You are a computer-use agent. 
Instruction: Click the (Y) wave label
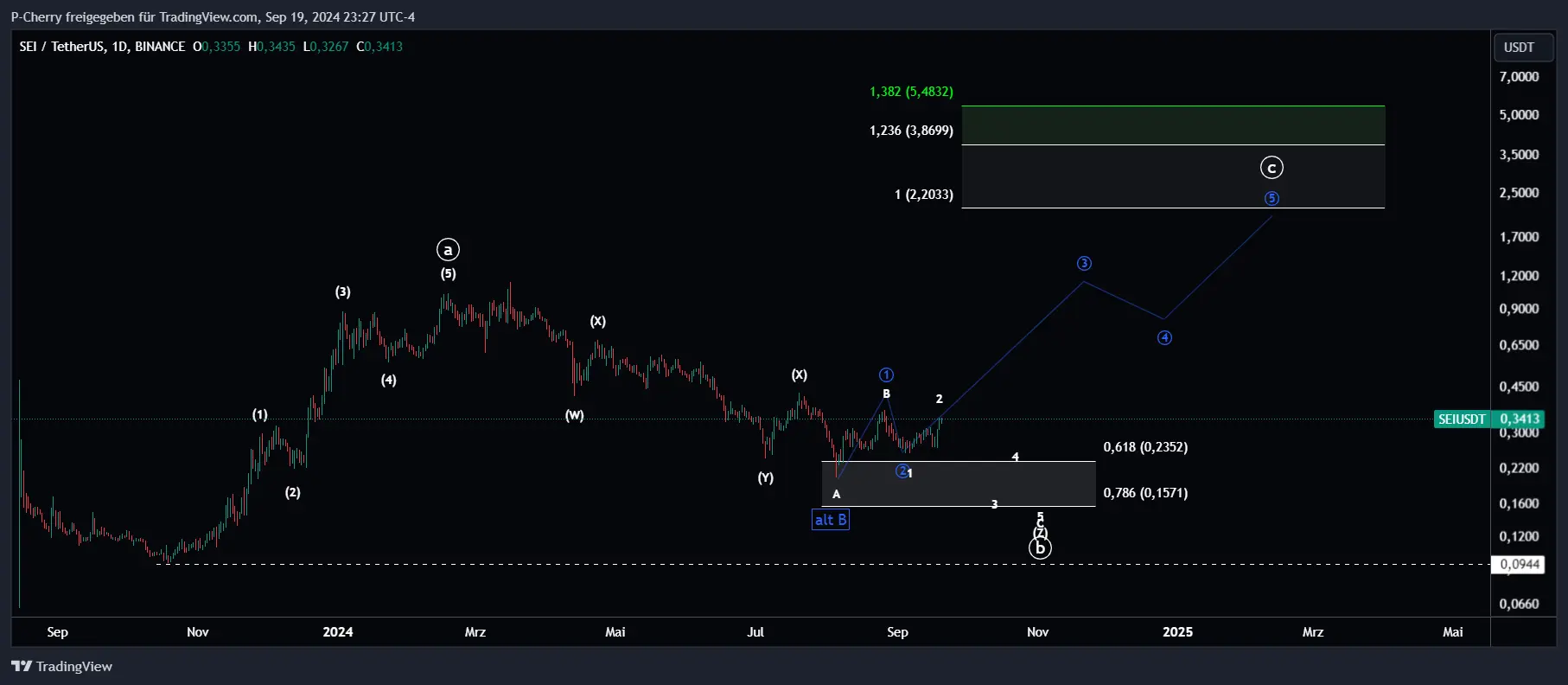point(766,478)
